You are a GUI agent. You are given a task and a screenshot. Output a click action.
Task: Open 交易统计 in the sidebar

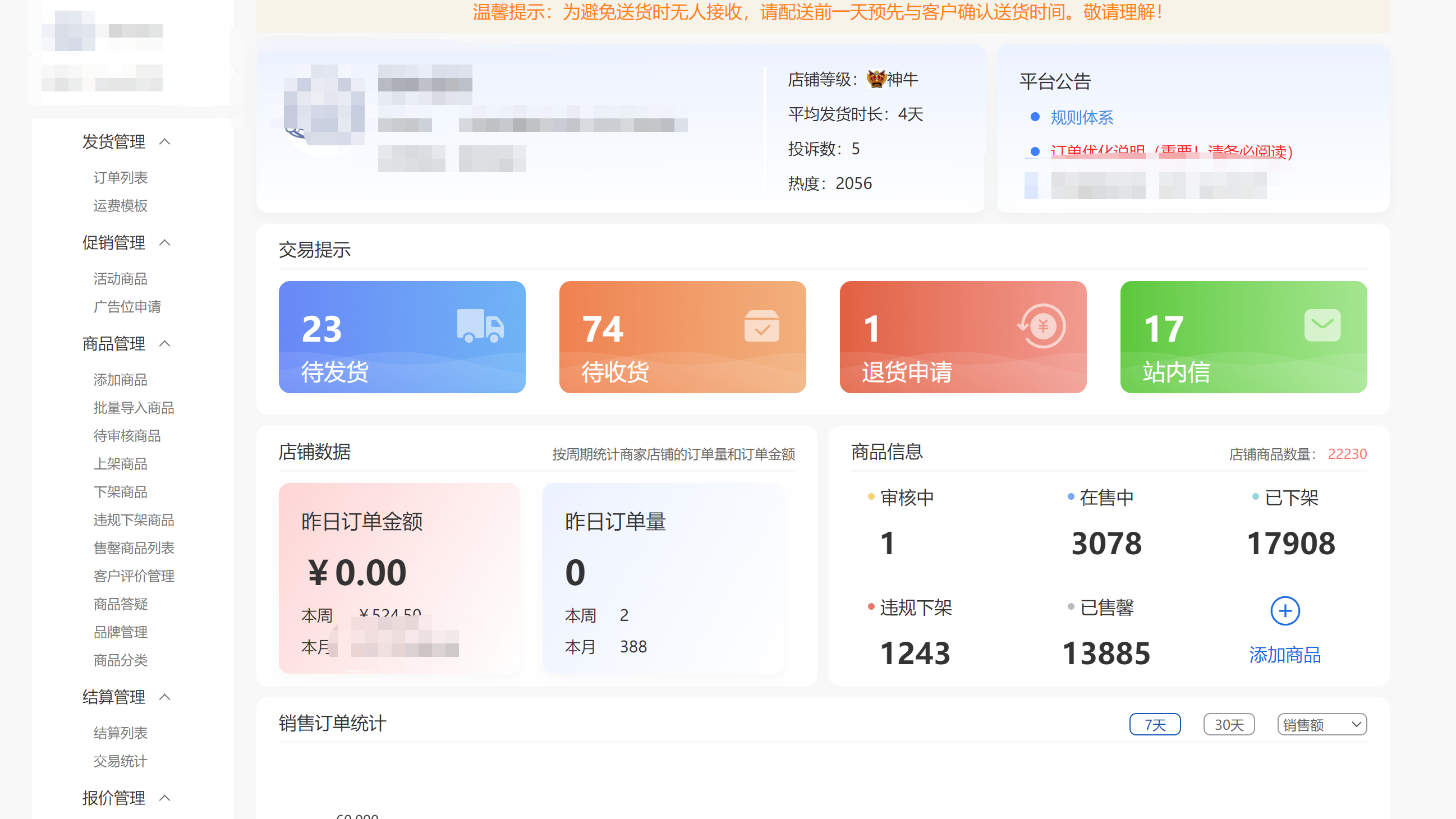tap(121, 761)
